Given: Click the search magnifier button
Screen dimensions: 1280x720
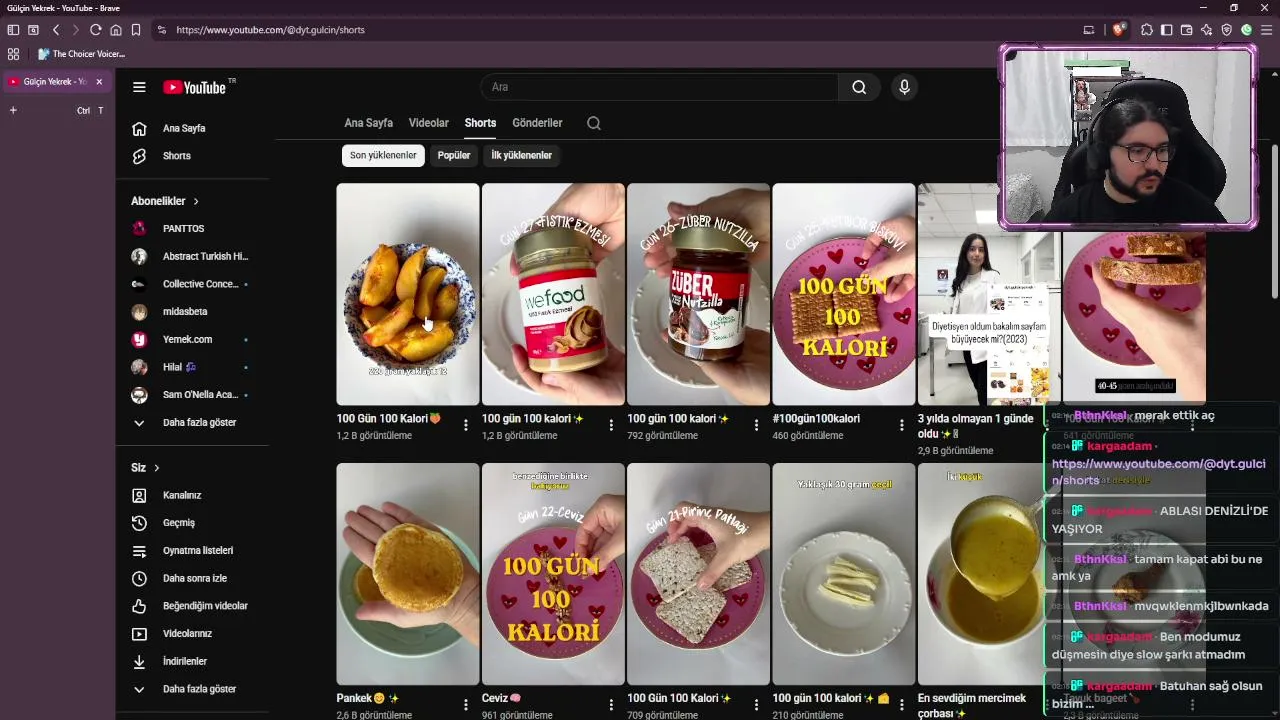Looking at the screenshot, I should 859,87.
